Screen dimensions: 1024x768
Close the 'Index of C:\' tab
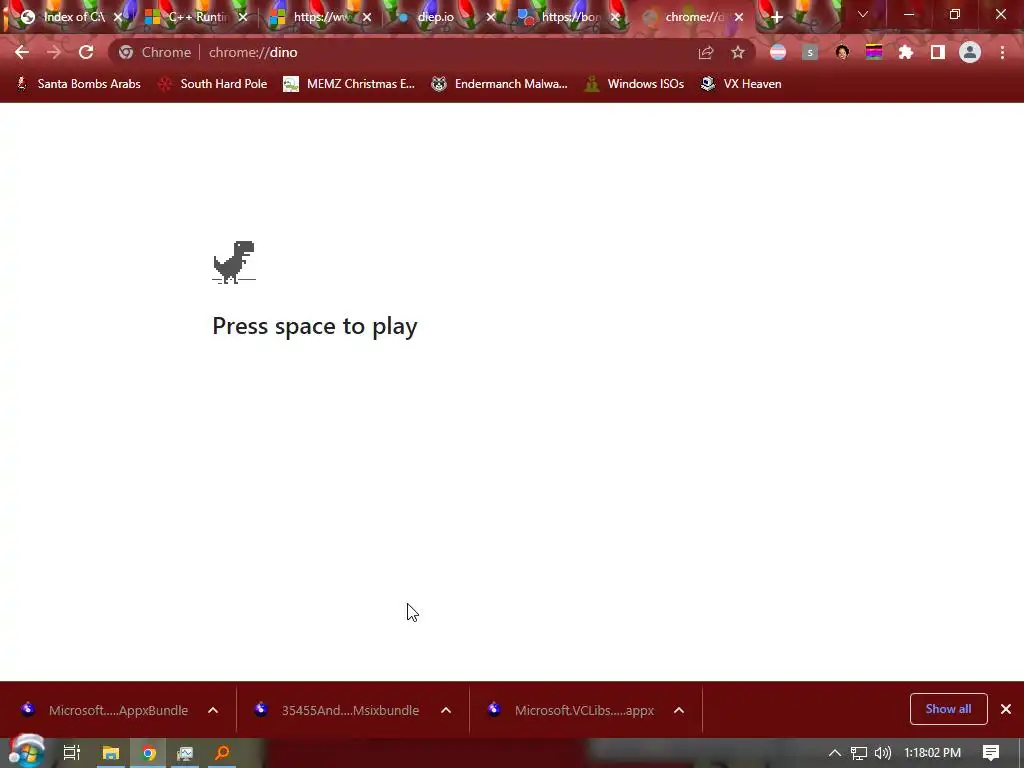[118, 17]
